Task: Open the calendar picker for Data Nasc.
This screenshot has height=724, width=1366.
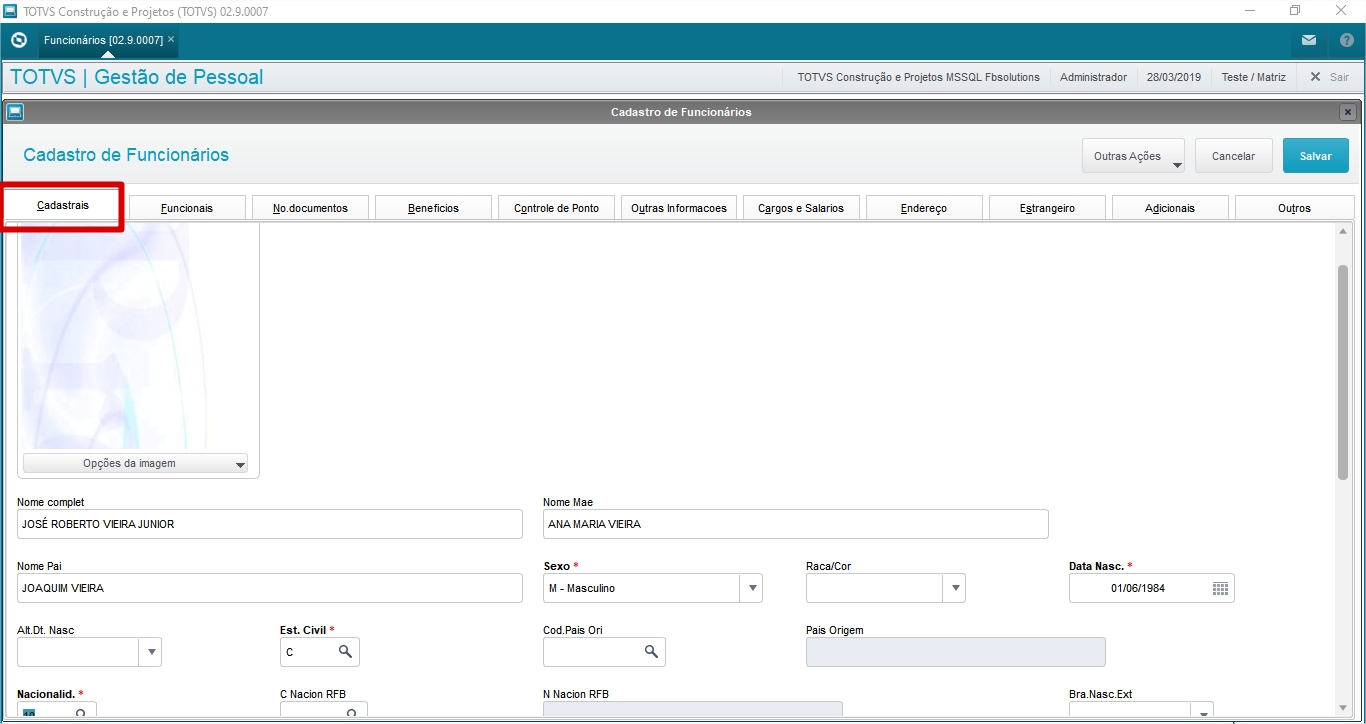Action: pyautogui.click(x=1220, y=588)
